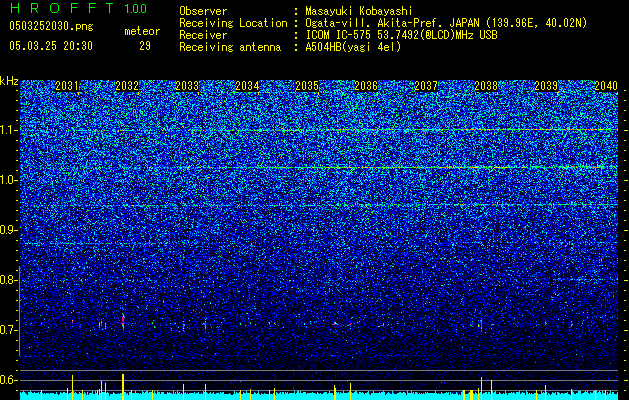Click the 2038 time marker

coord(486,86)
